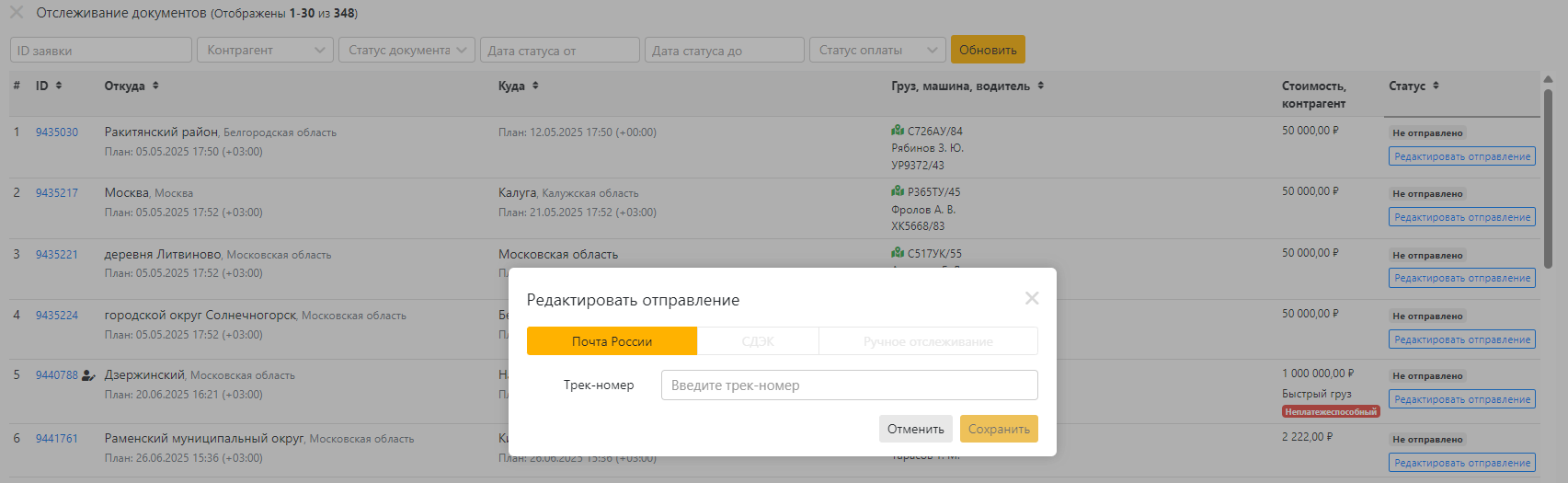The width and height of the screenshot is (1568, 483).
Task: Click the Обновить button
Action: 988,50
